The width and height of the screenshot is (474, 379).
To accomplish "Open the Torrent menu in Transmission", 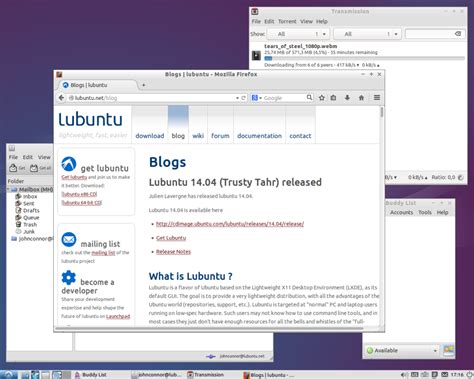I will click(287, 21).
